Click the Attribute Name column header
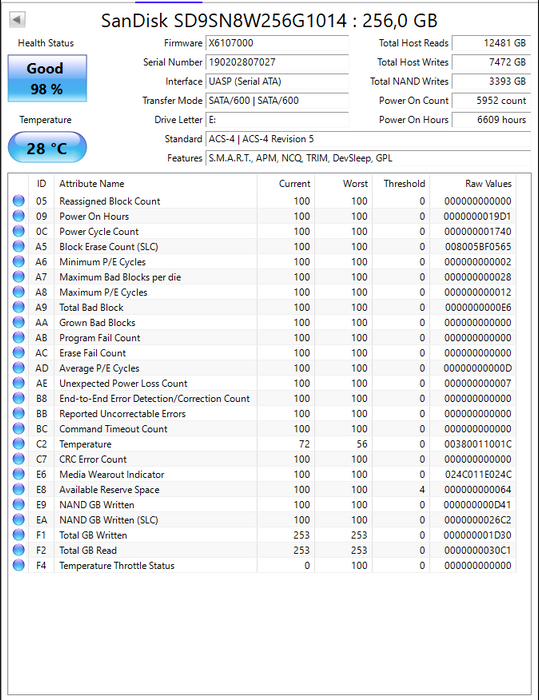539x700 pixels. pyautogui.click(x=155, y=183)
